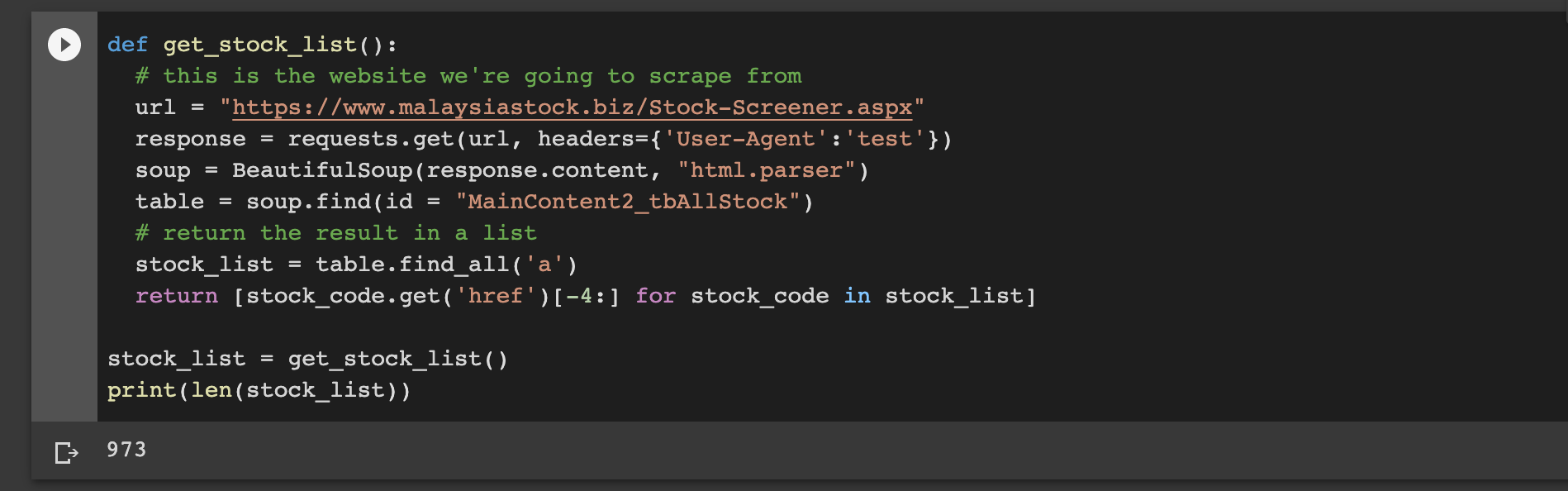
Task: Run the get_stock_list code cell
Action: tap(64, 45)
